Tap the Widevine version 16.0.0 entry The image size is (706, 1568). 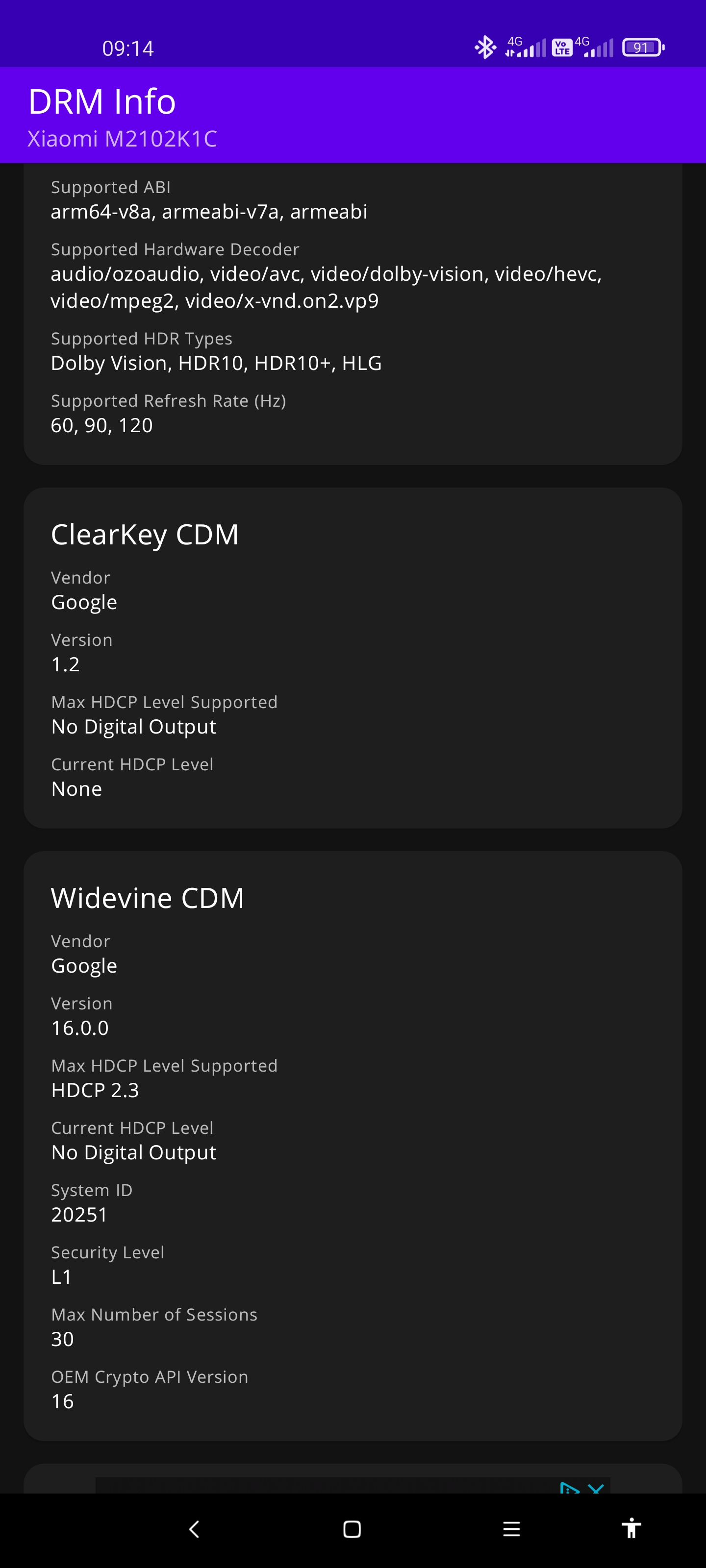coord(80,1028)
